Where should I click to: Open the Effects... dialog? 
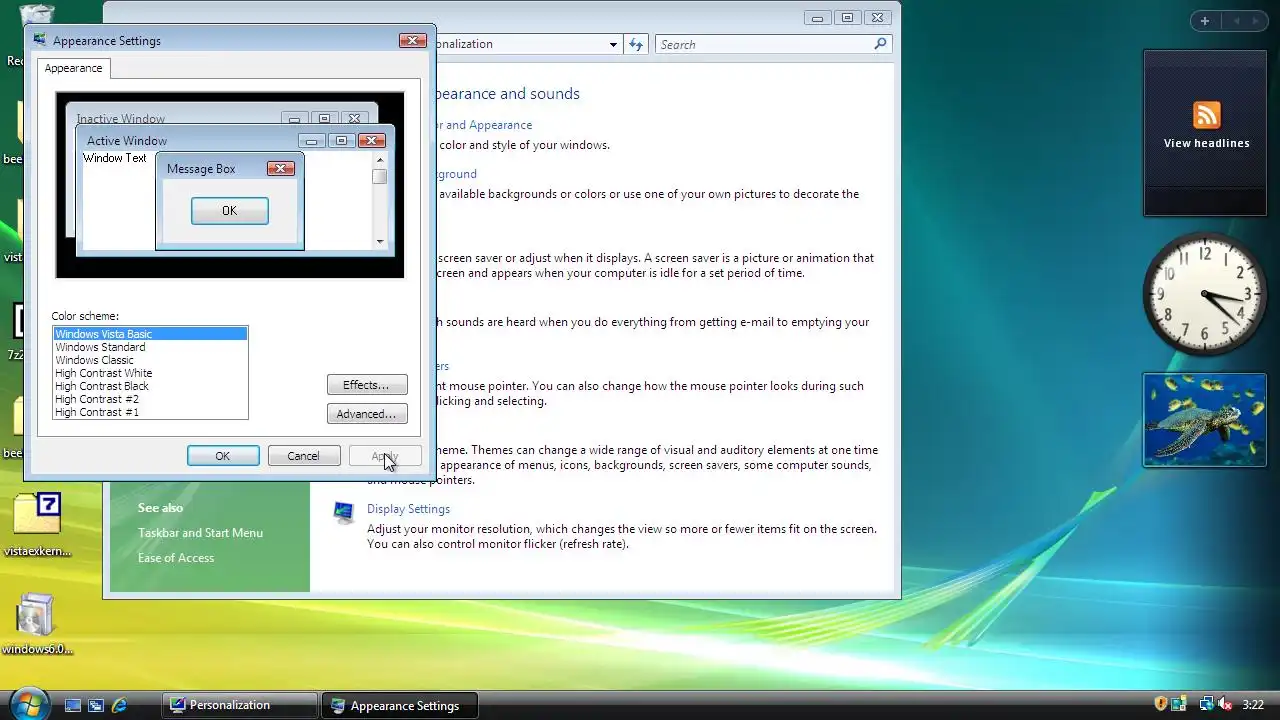(x=366, y=385)
